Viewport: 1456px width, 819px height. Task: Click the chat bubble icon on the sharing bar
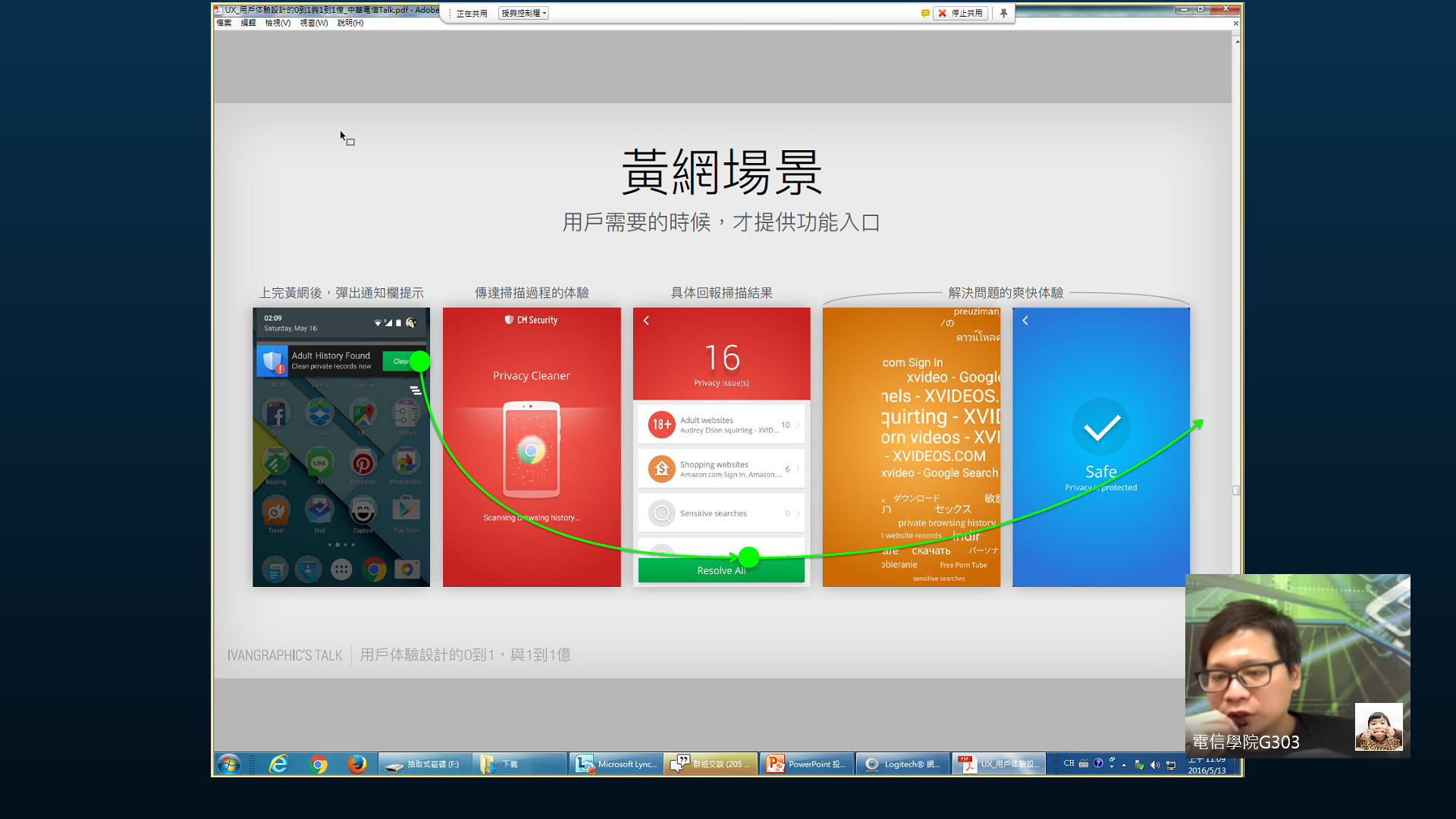pos(924,13)
